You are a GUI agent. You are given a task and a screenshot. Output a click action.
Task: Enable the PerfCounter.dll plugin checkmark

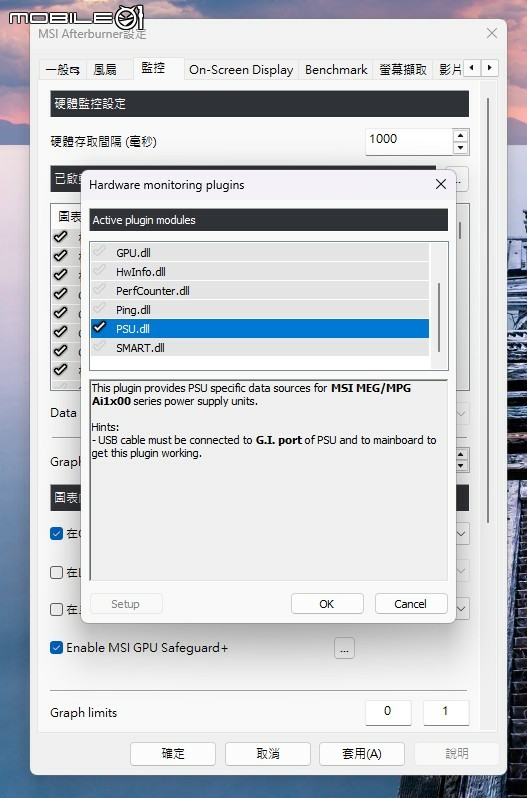pos(100,290)
